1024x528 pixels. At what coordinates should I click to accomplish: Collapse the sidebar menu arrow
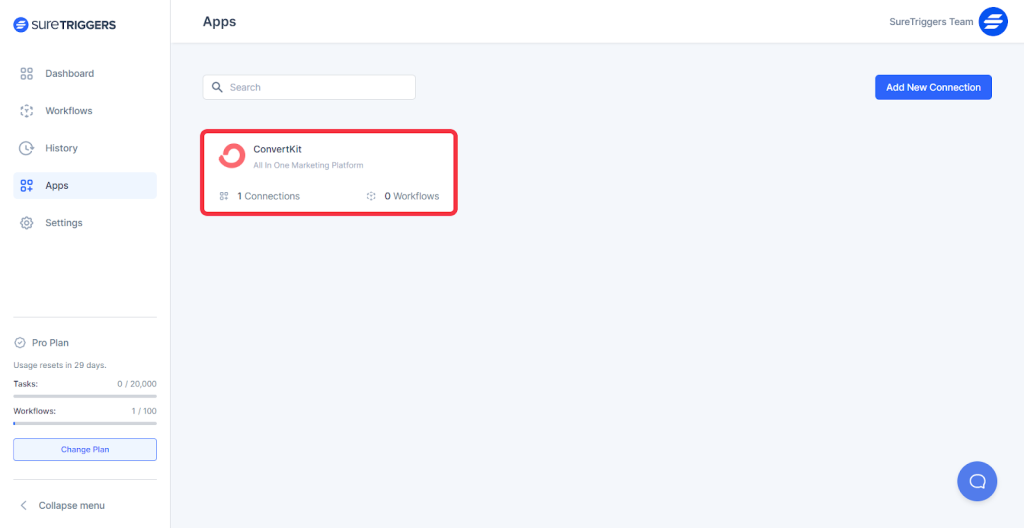coord(24,506)
